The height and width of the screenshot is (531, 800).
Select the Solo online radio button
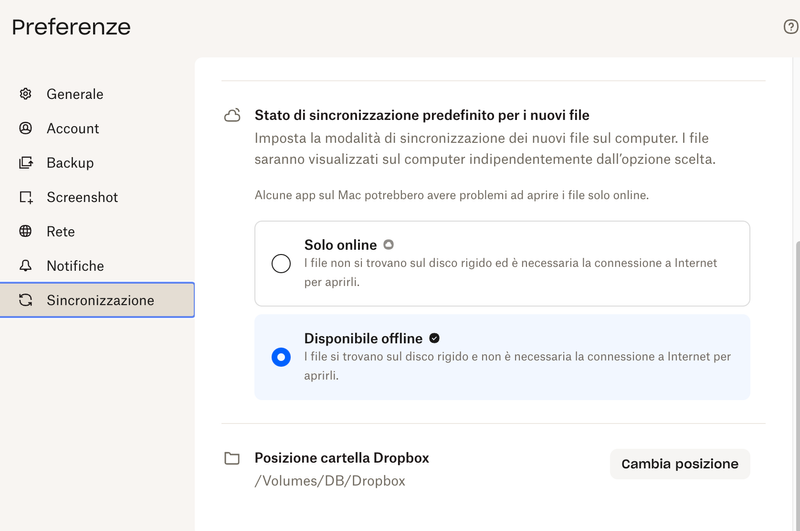281,264
